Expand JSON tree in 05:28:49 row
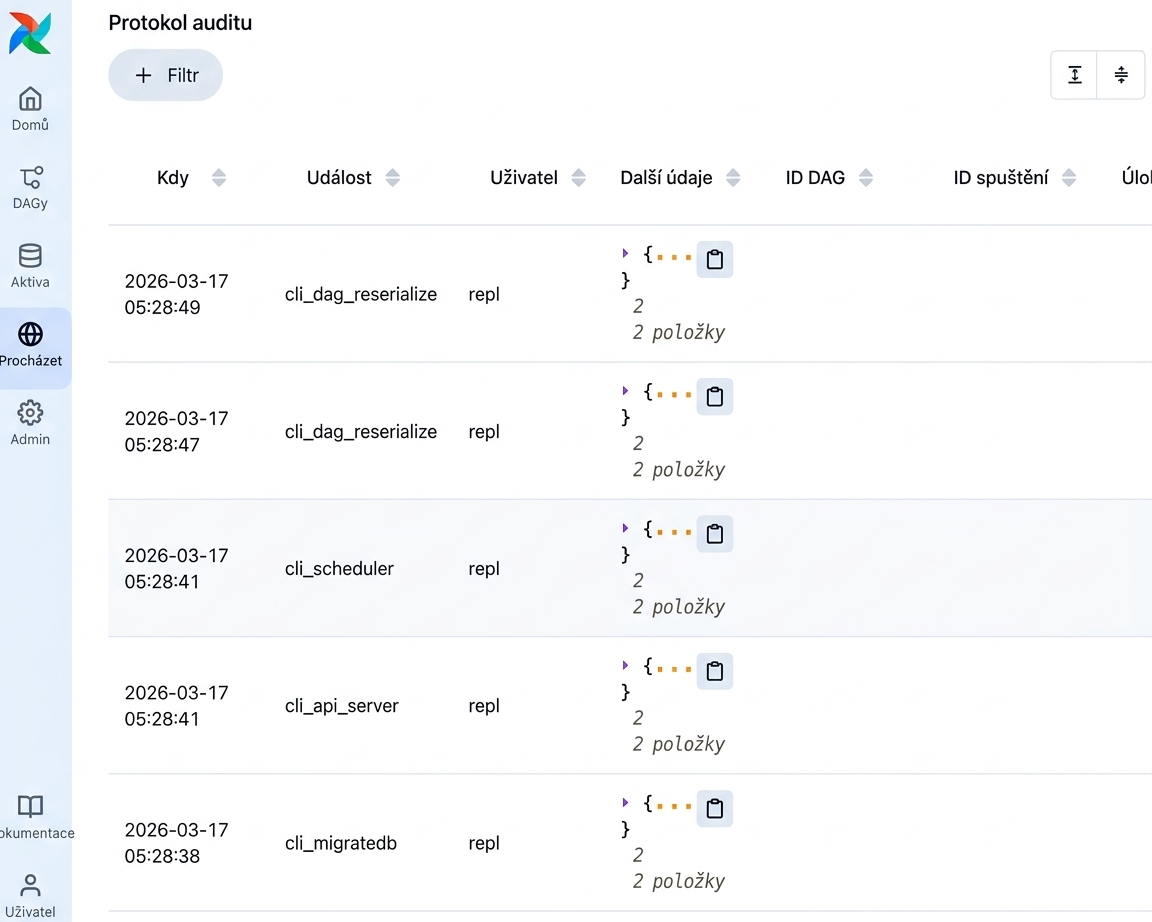1152x922 pixels. pyautogui.click(x=625, y=253)
